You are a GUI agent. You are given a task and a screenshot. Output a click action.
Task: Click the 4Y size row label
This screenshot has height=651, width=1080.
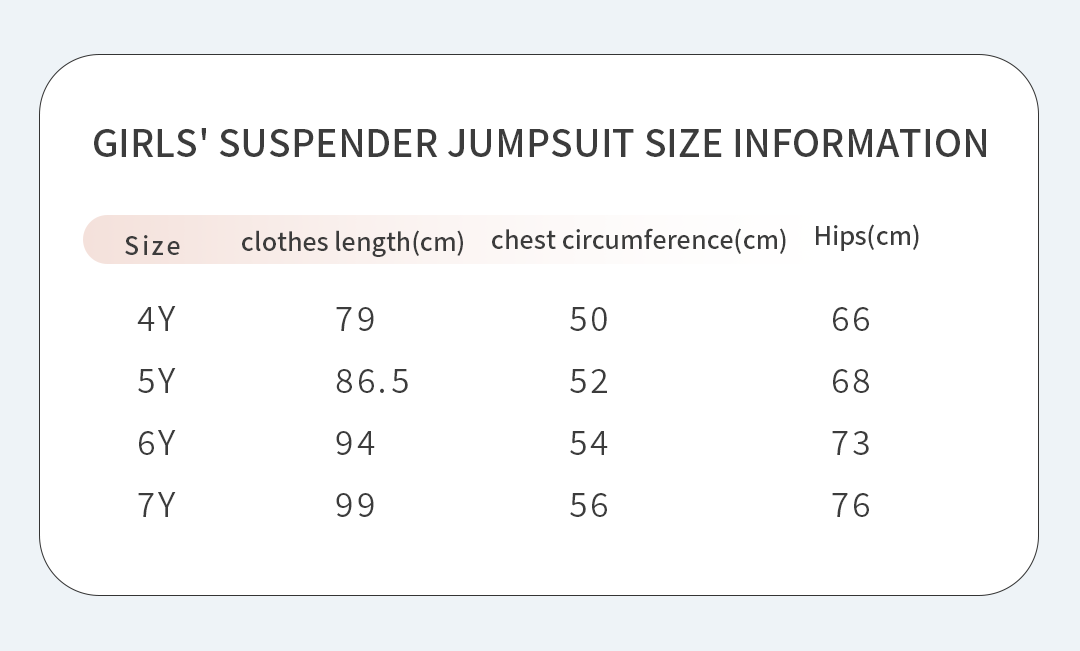click(x=156, y=319)
